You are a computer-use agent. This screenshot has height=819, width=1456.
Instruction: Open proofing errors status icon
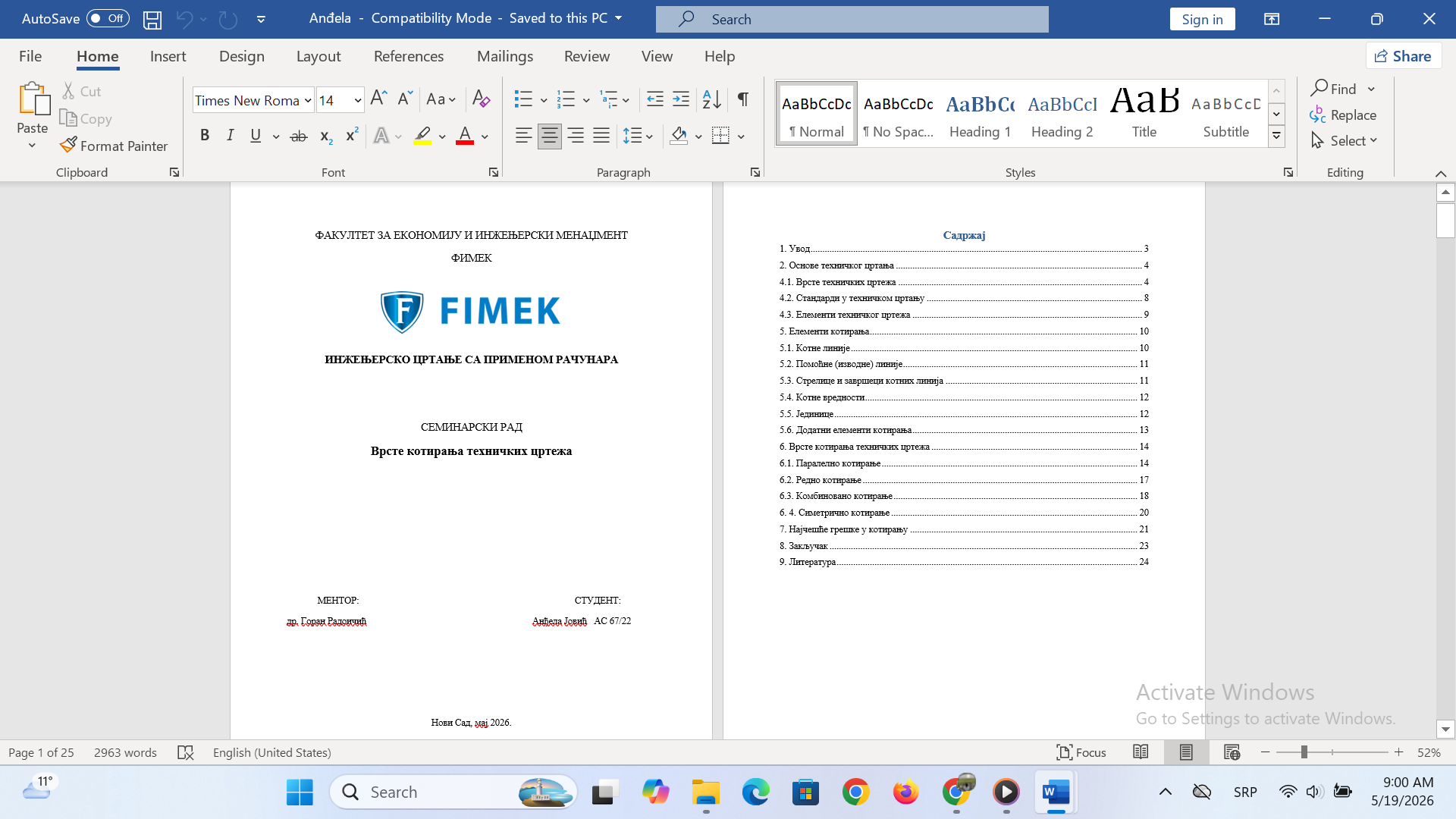point(186,752)
